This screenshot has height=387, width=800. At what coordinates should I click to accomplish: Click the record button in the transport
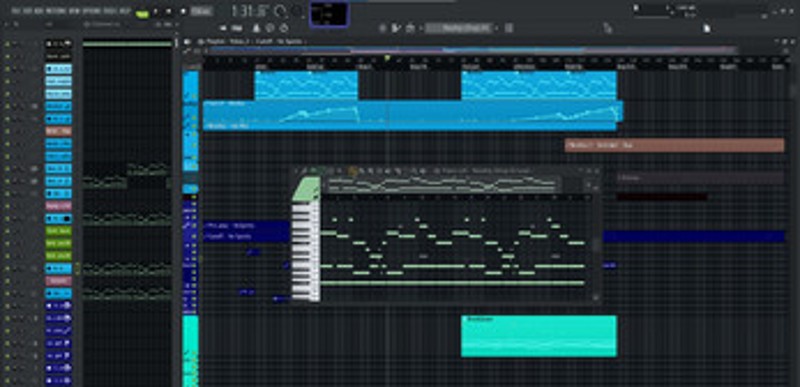(183, 11)
